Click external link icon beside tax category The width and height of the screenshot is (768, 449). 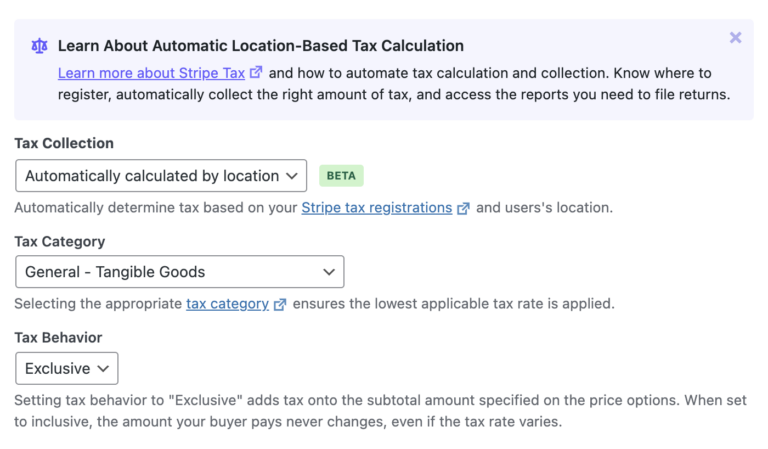(280, 305)
